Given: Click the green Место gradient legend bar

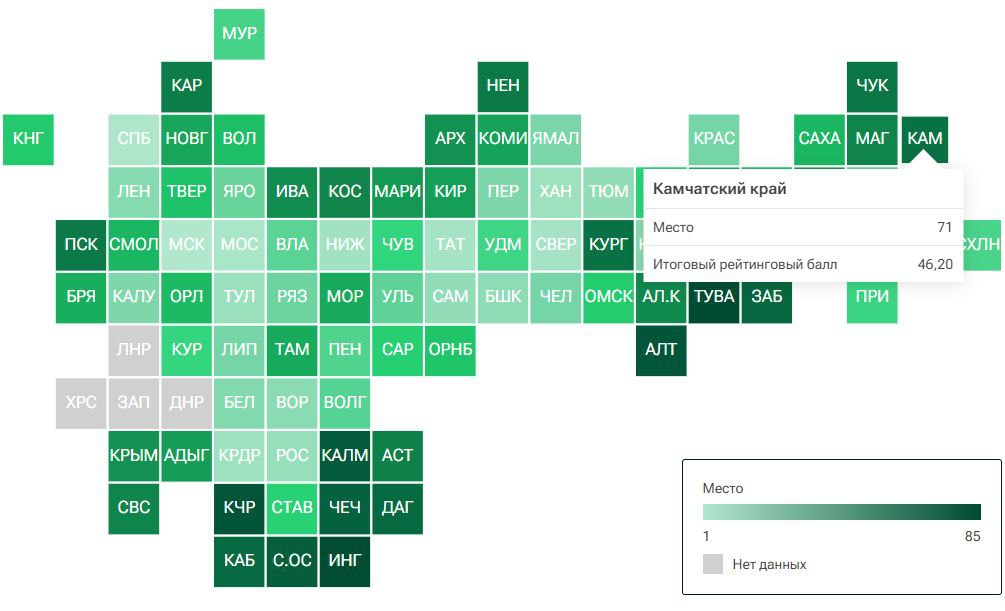Looking at the screenshot, I should [841, 512].
